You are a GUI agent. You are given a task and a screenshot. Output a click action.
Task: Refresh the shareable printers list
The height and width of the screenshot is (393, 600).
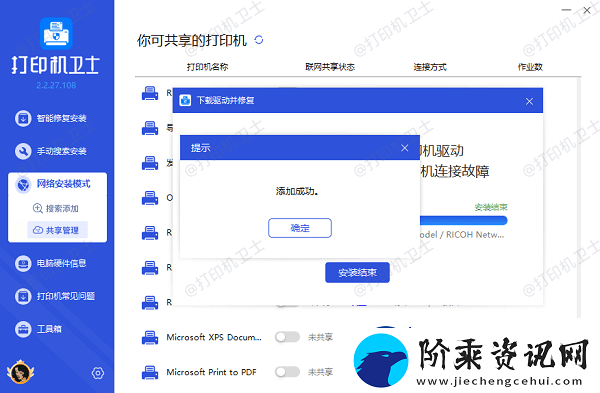(259, 40)
